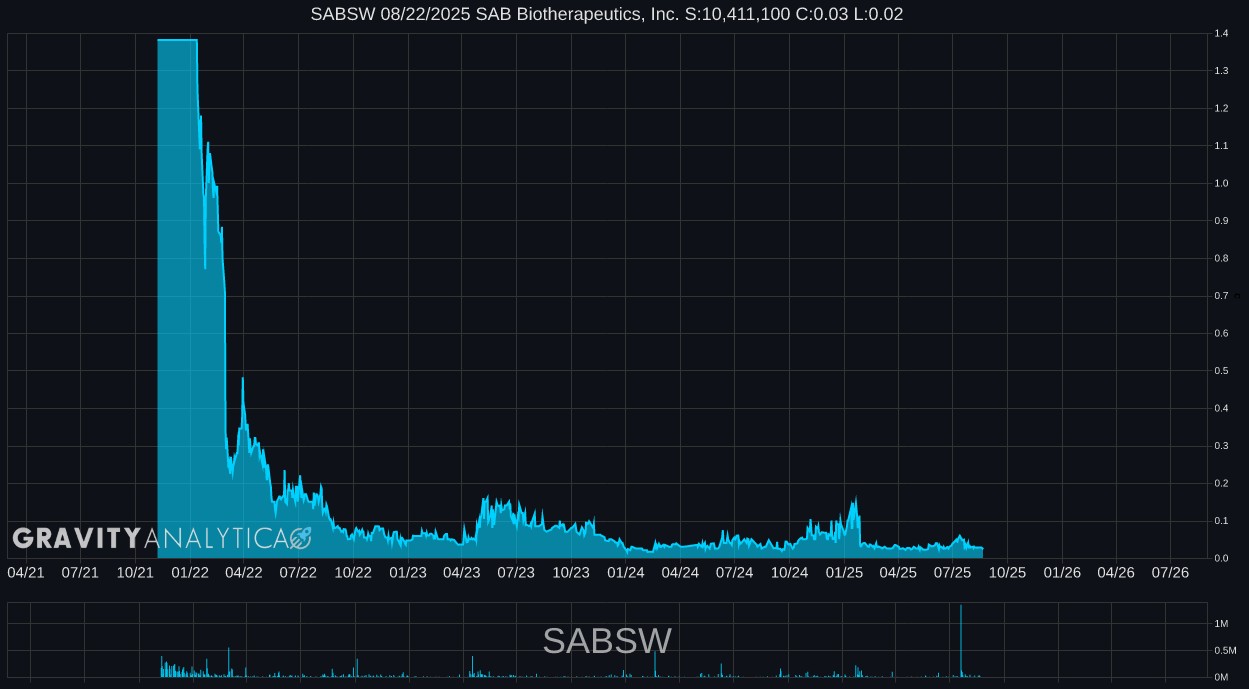Click the 07/22 date label on x-axis

coord(298,572)
